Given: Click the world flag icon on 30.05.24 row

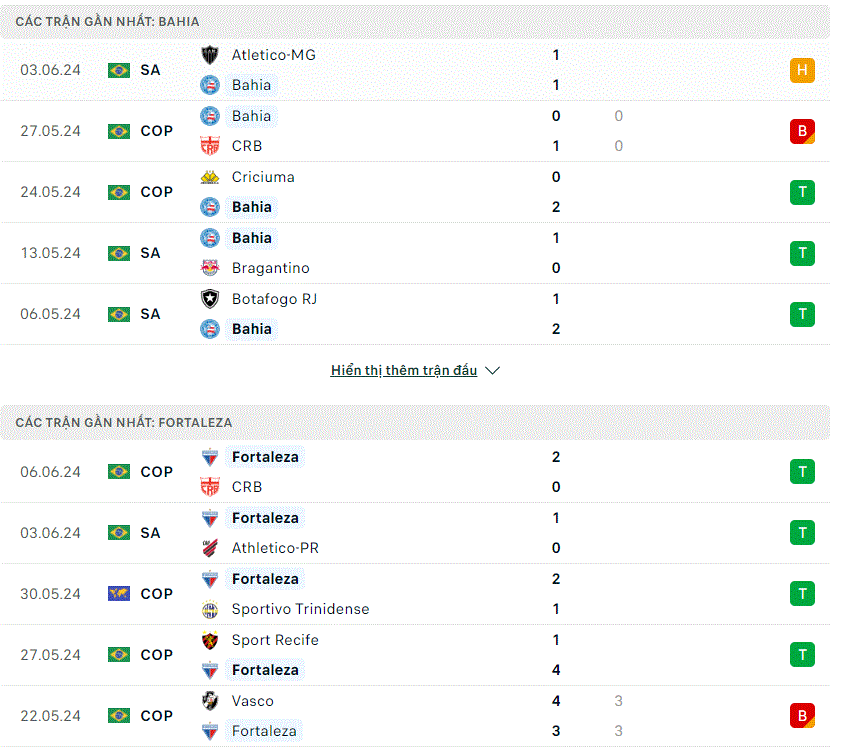Looking at the screenshot, I should (119, 593).
